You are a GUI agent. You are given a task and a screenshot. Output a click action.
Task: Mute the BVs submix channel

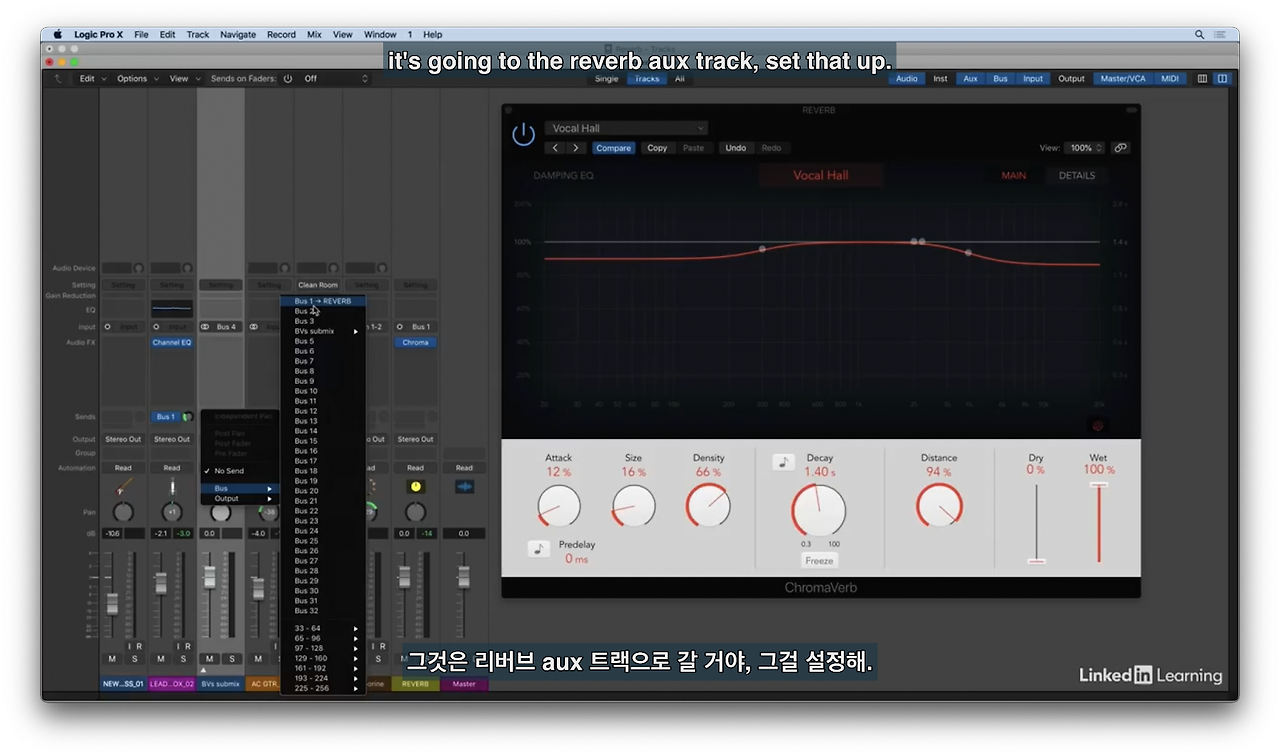click(209, 659)
